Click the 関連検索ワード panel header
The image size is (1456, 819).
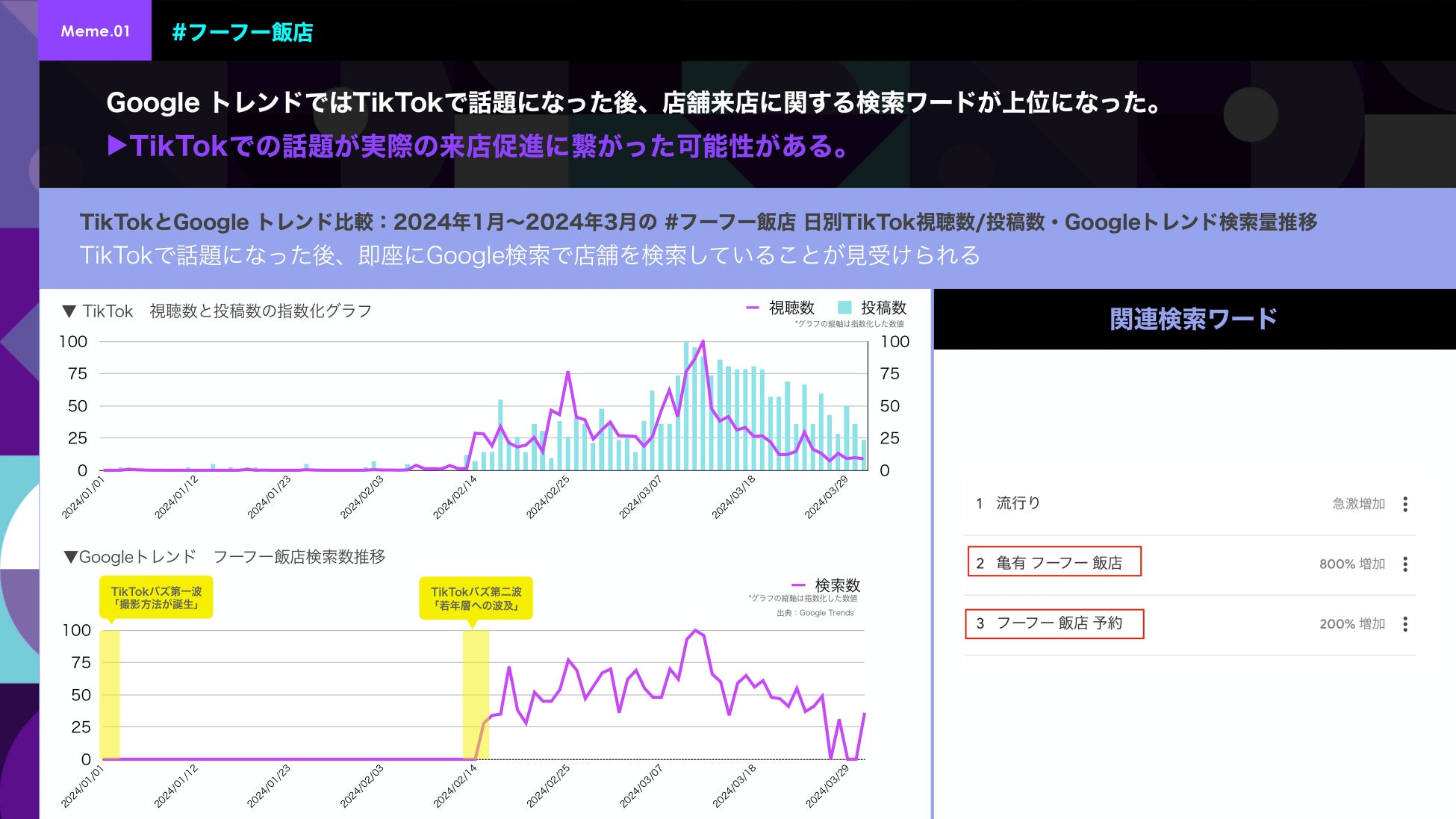coord(1193,320)
